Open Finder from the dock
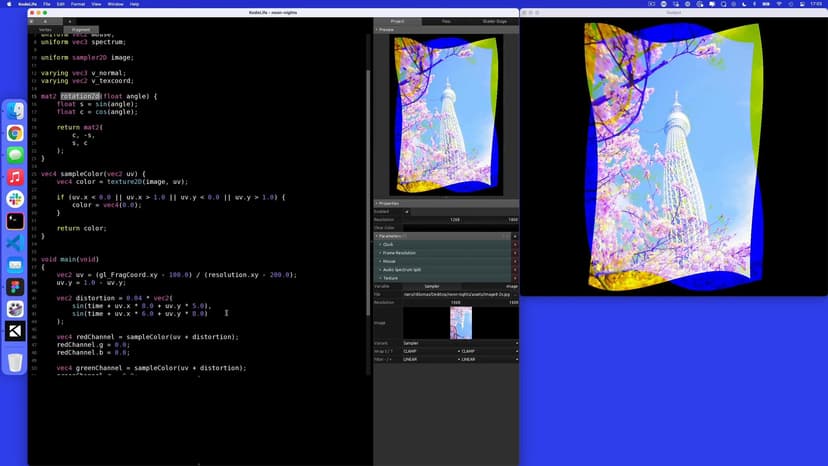This screenshot has width=828, height=466. [15, 111]
